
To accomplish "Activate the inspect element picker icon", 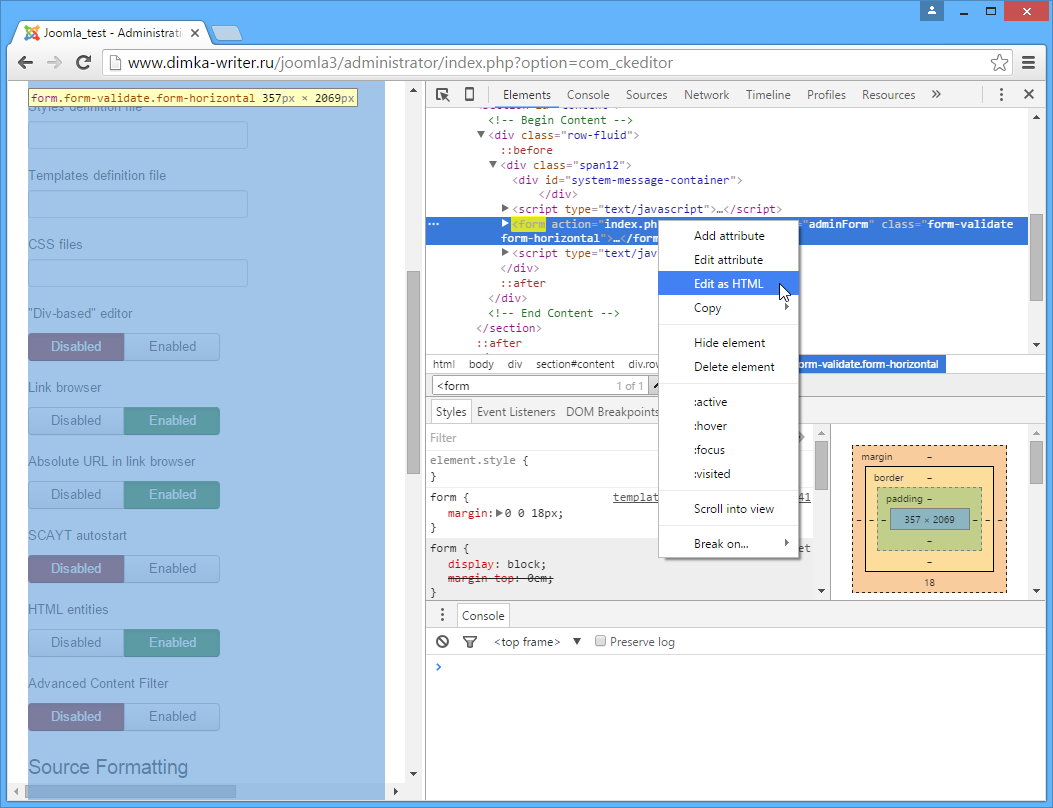I will point(442,95).
